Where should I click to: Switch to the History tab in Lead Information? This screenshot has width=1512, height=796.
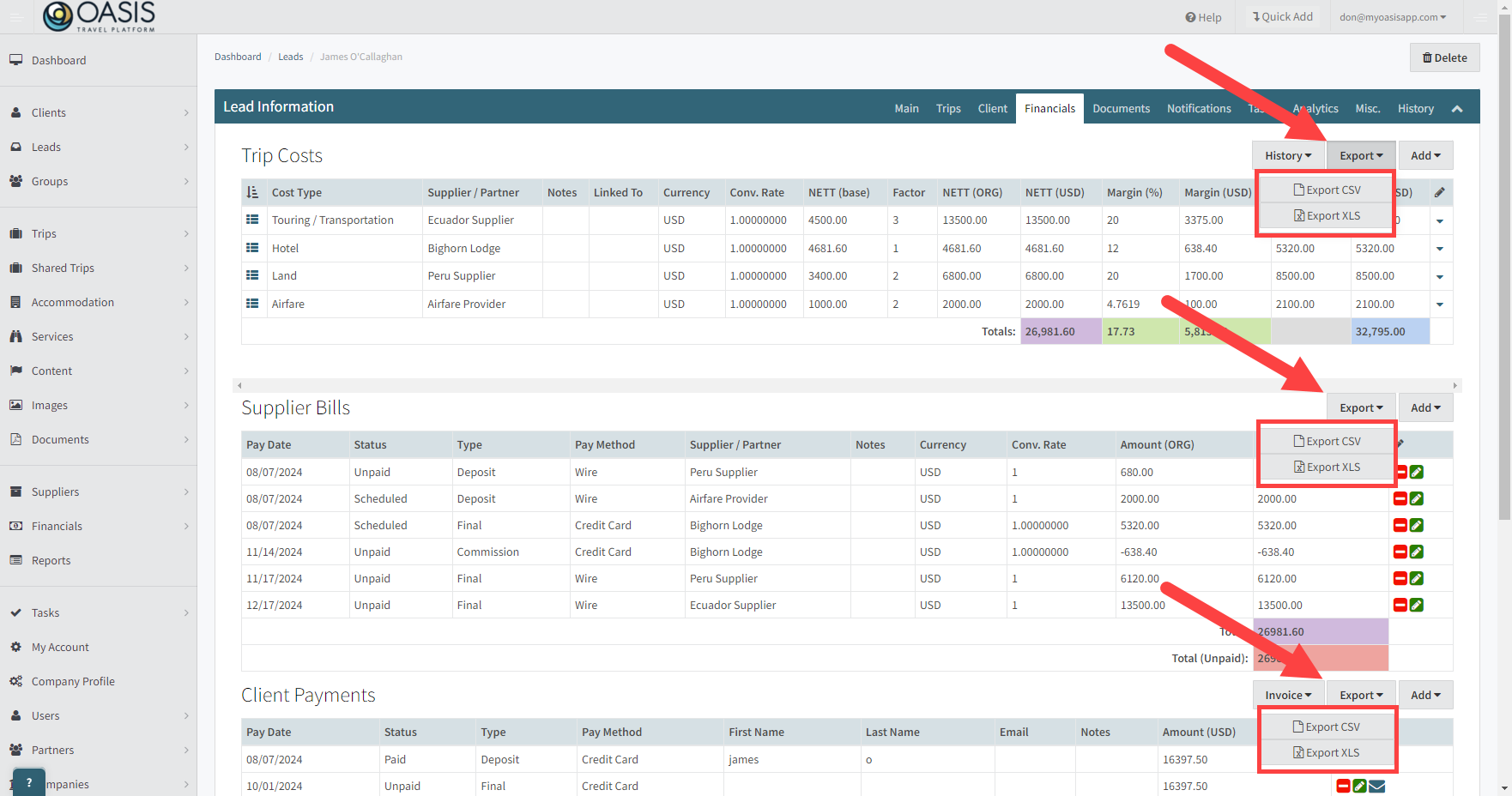pos(1416,108)
